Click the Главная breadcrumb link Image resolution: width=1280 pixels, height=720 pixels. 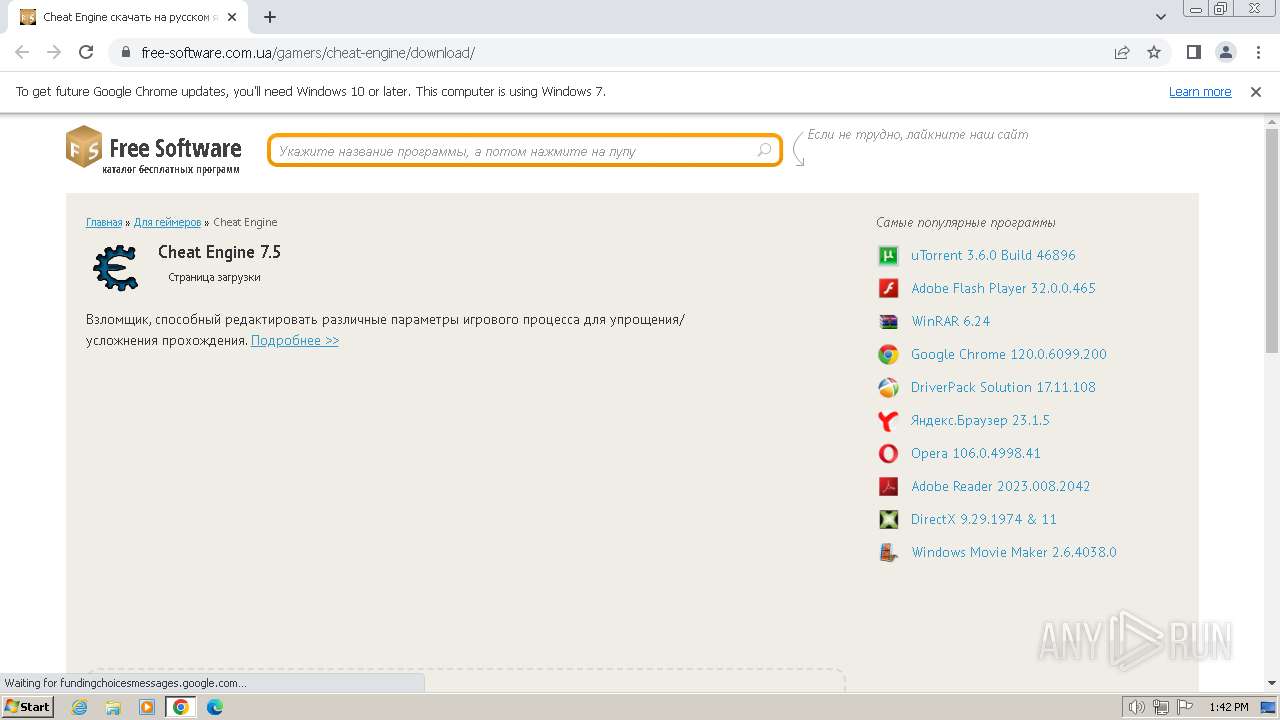(104, 222)
